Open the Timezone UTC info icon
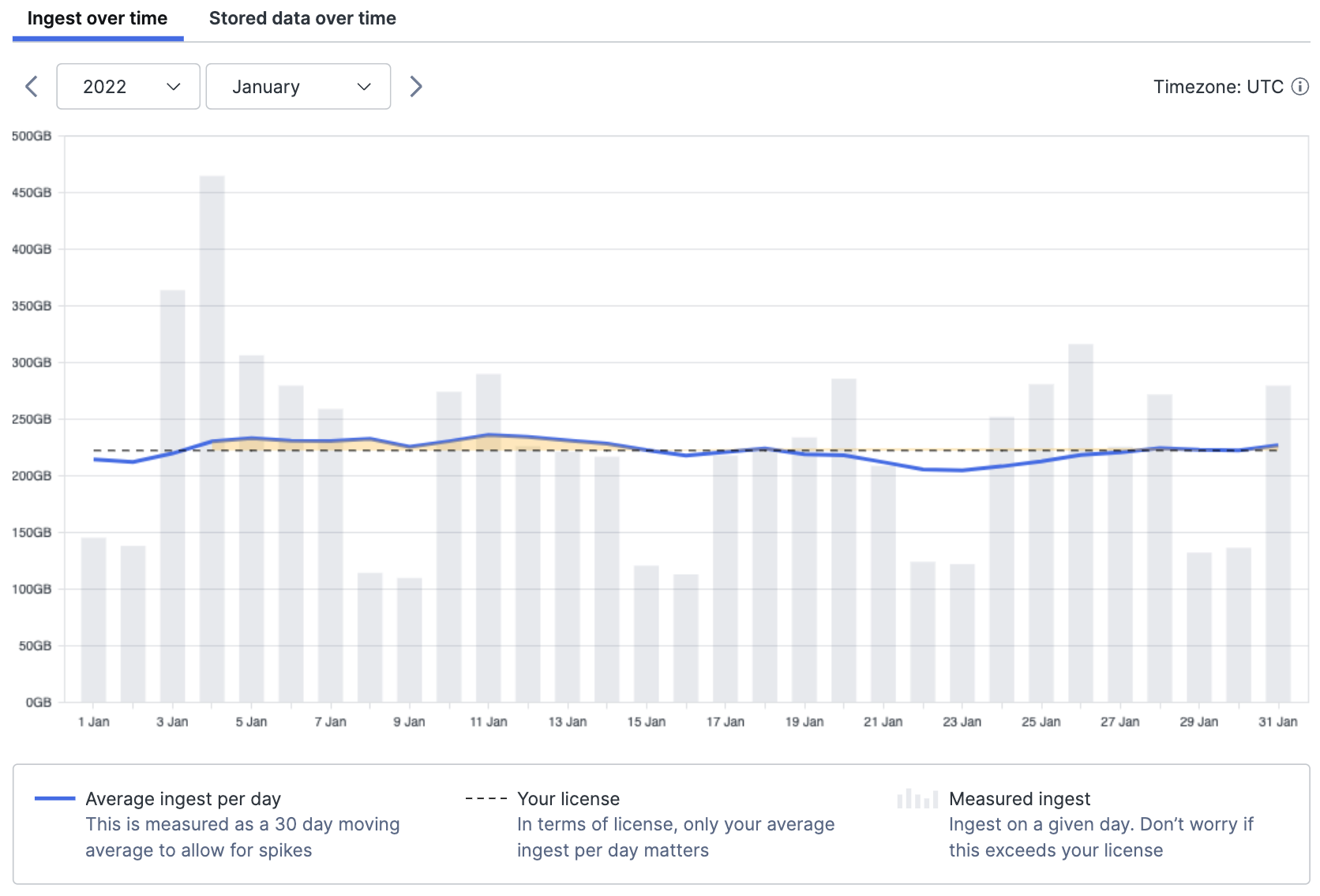Image resolution: width=1320 pixels, height=896 pixels. click(x=1300, y=87)
